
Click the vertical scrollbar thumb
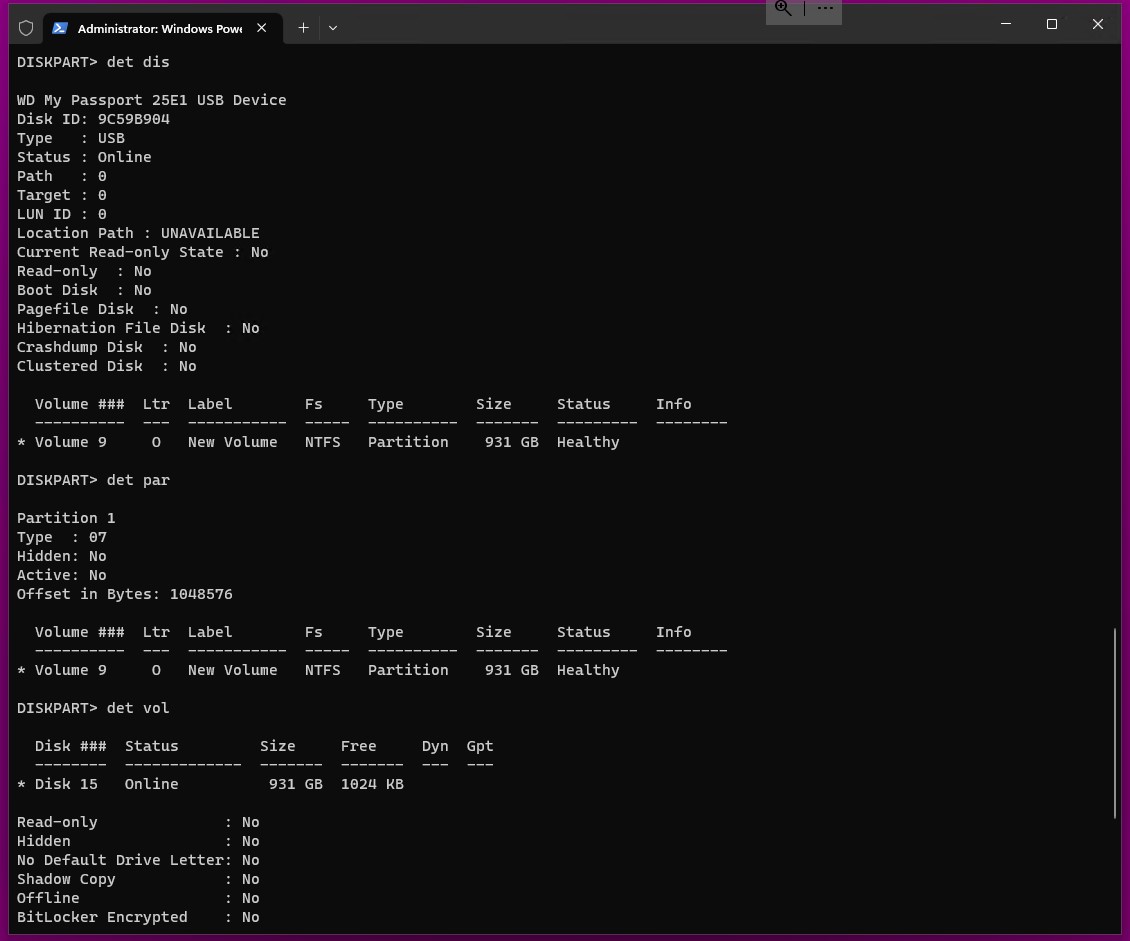point(1115,722)
